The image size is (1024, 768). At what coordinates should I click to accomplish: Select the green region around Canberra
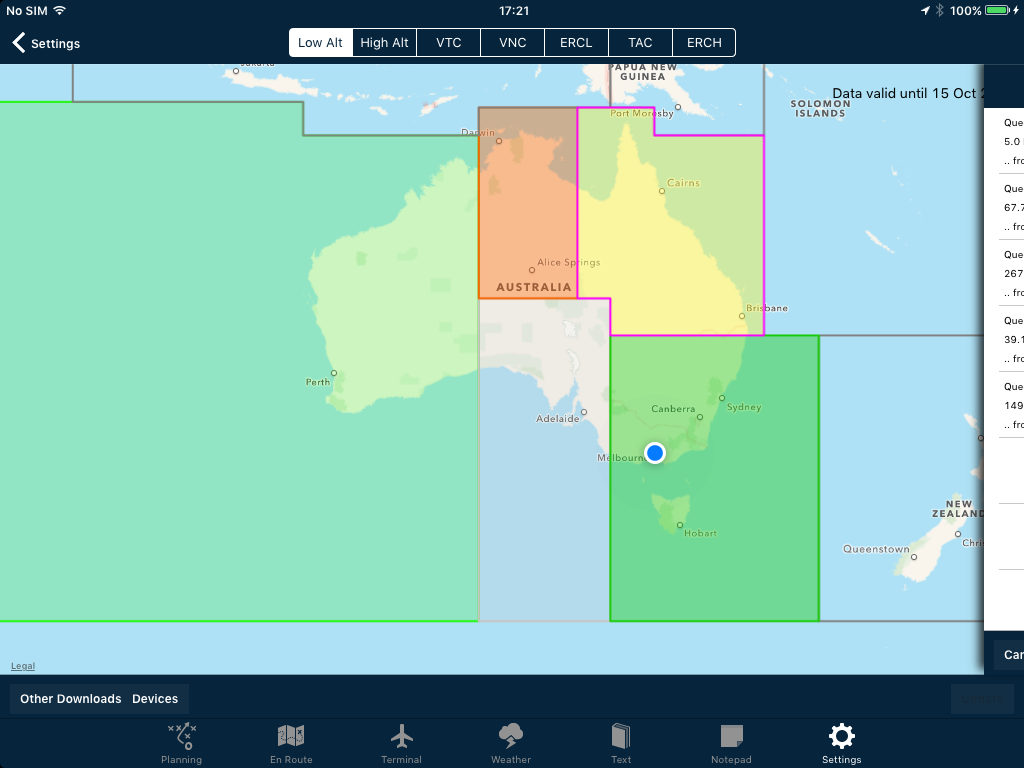[x=714, y=478]
